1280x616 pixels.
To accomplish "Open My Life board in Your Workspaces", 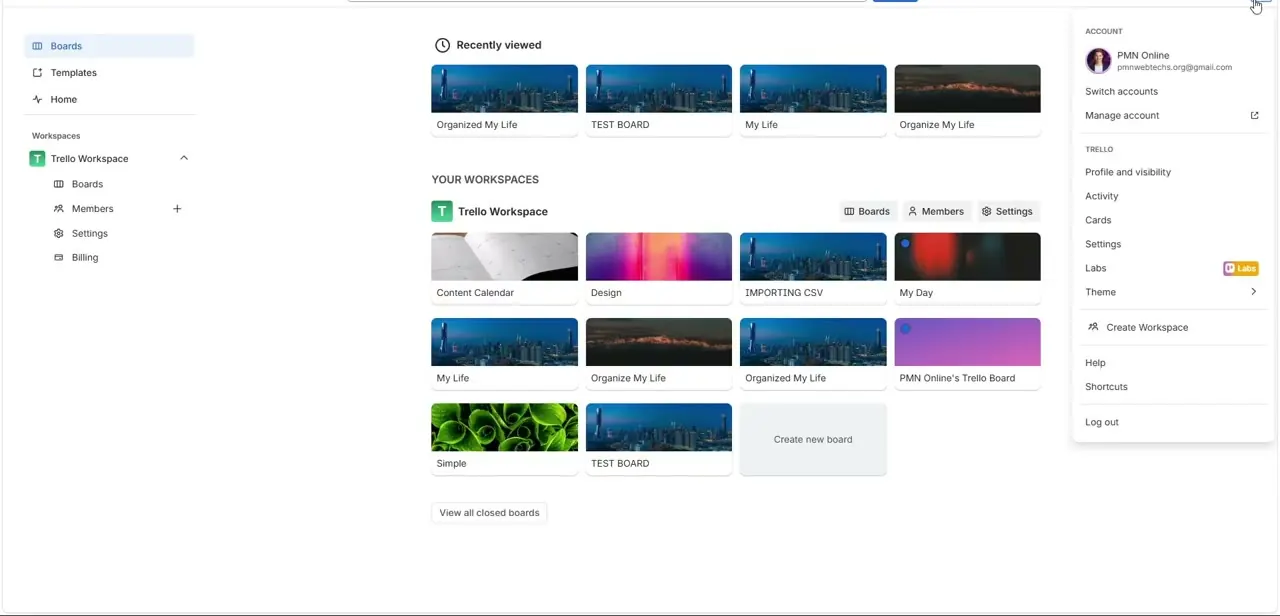I will (x=504, y=354).
